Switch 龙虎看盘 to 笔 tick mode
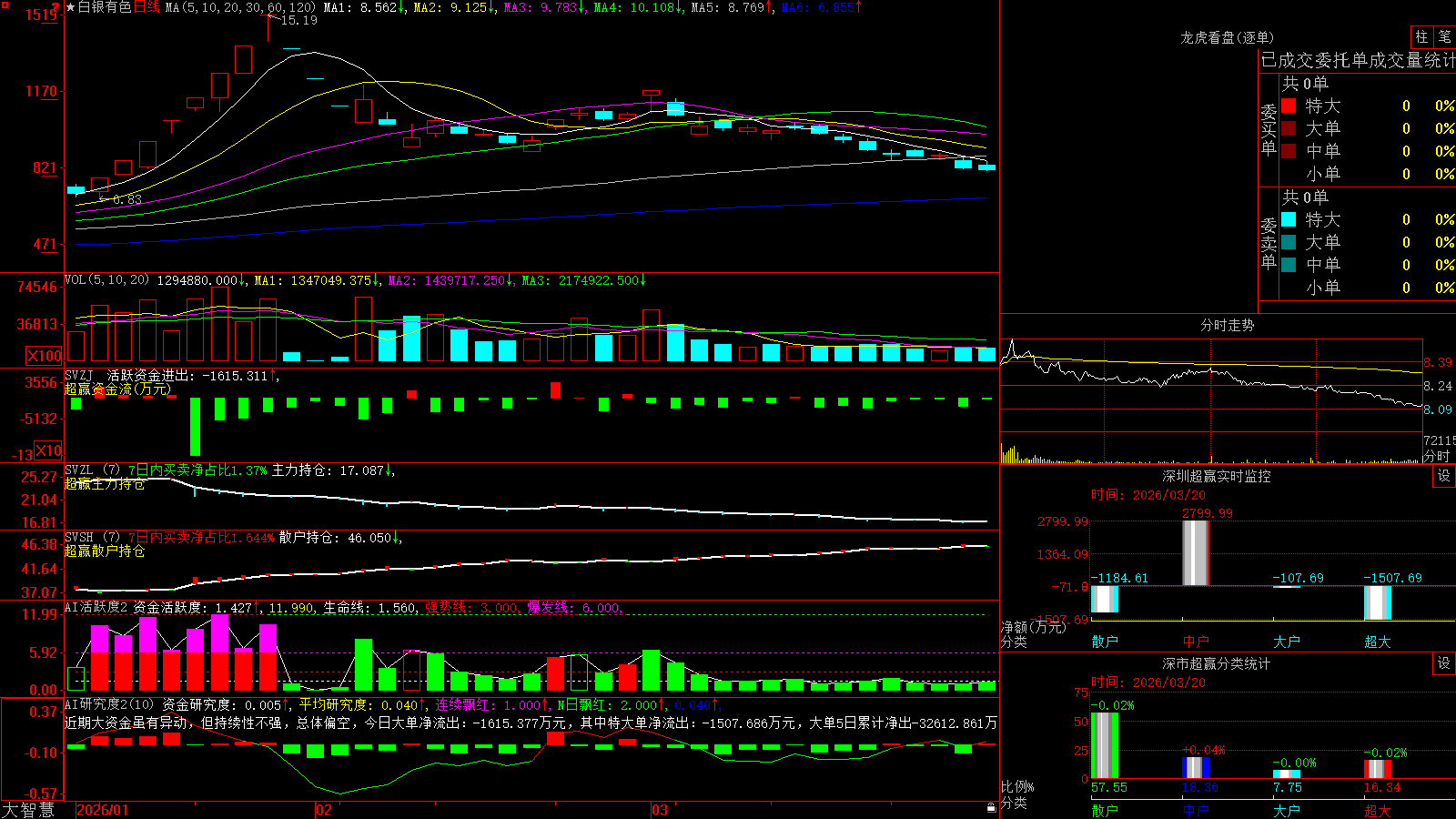The width and height of the screenshot is (1456, 819). 1445,37
